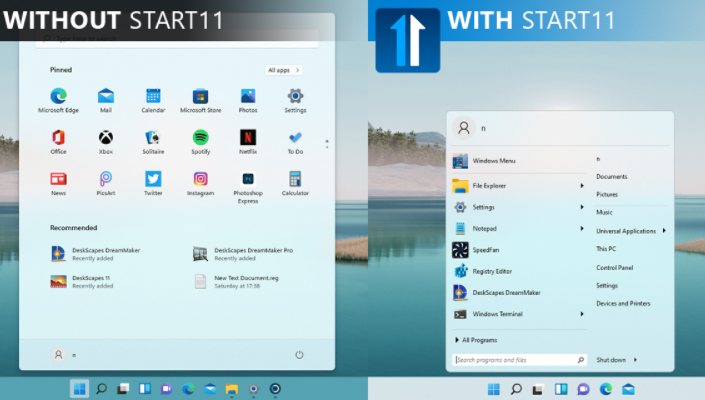The height and width of the screenshot is (400, 705).
Task: Click the power button in left Start menu
Action: pos(299,355)
